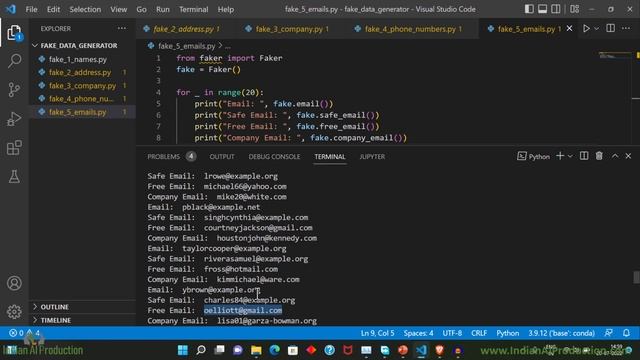Screen dimensions: 640x360
Task: Open the Accounts menu icon
Action: pyautogui.click(x=14, y=283)
